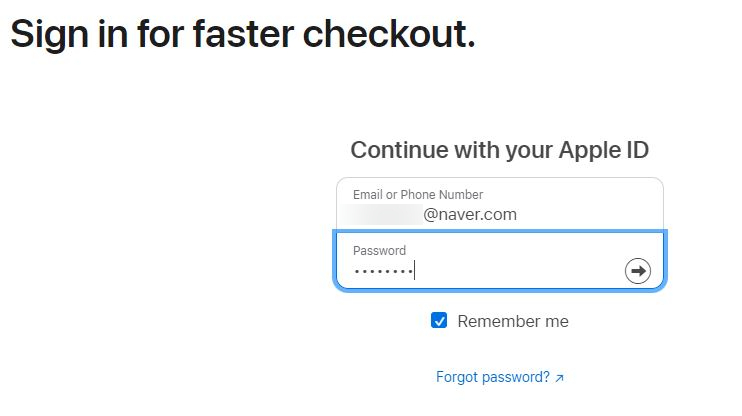Open the "Forgot password?" link
The height and width of the screenshot is (416, 742).
(x=493, y=377)
